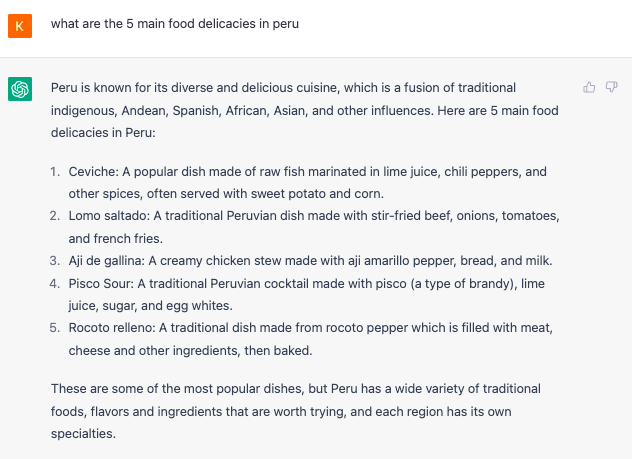Click the Rocoto relleno list item
Screen dimensions: 632x459
(x=310, y=339)
